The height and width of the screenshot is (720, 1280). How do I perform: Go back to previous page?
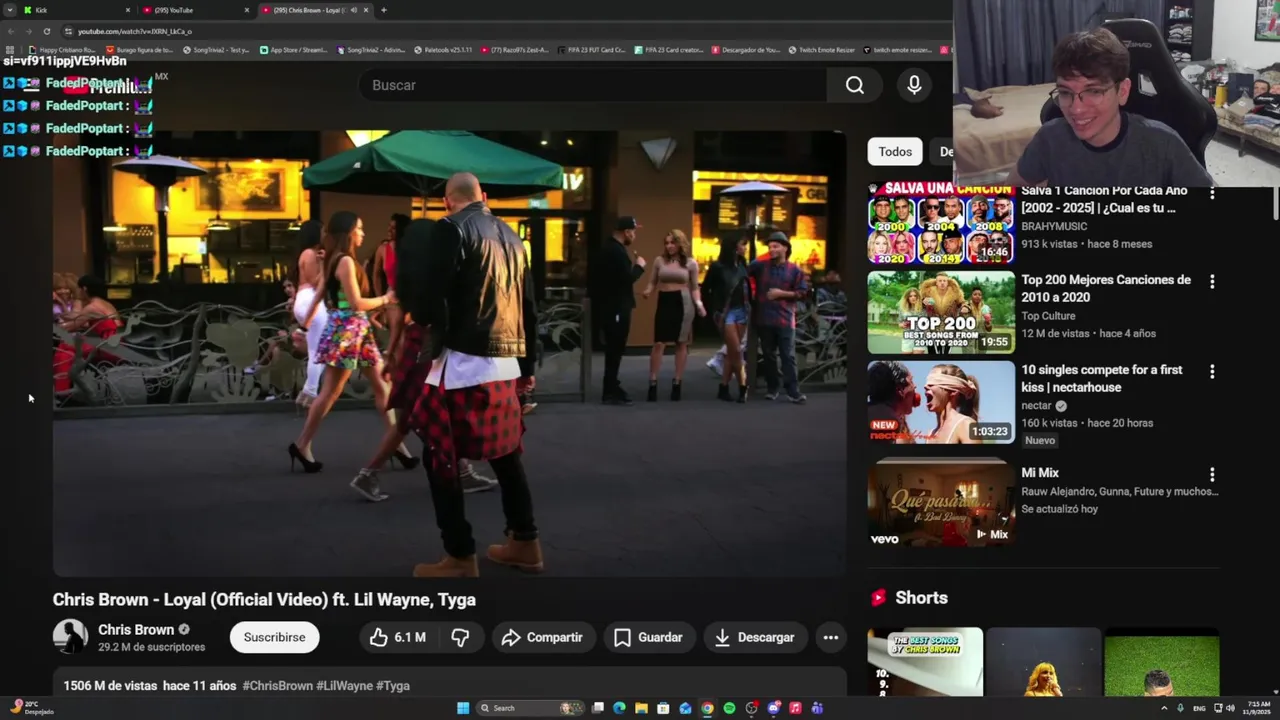pos(10,31)
